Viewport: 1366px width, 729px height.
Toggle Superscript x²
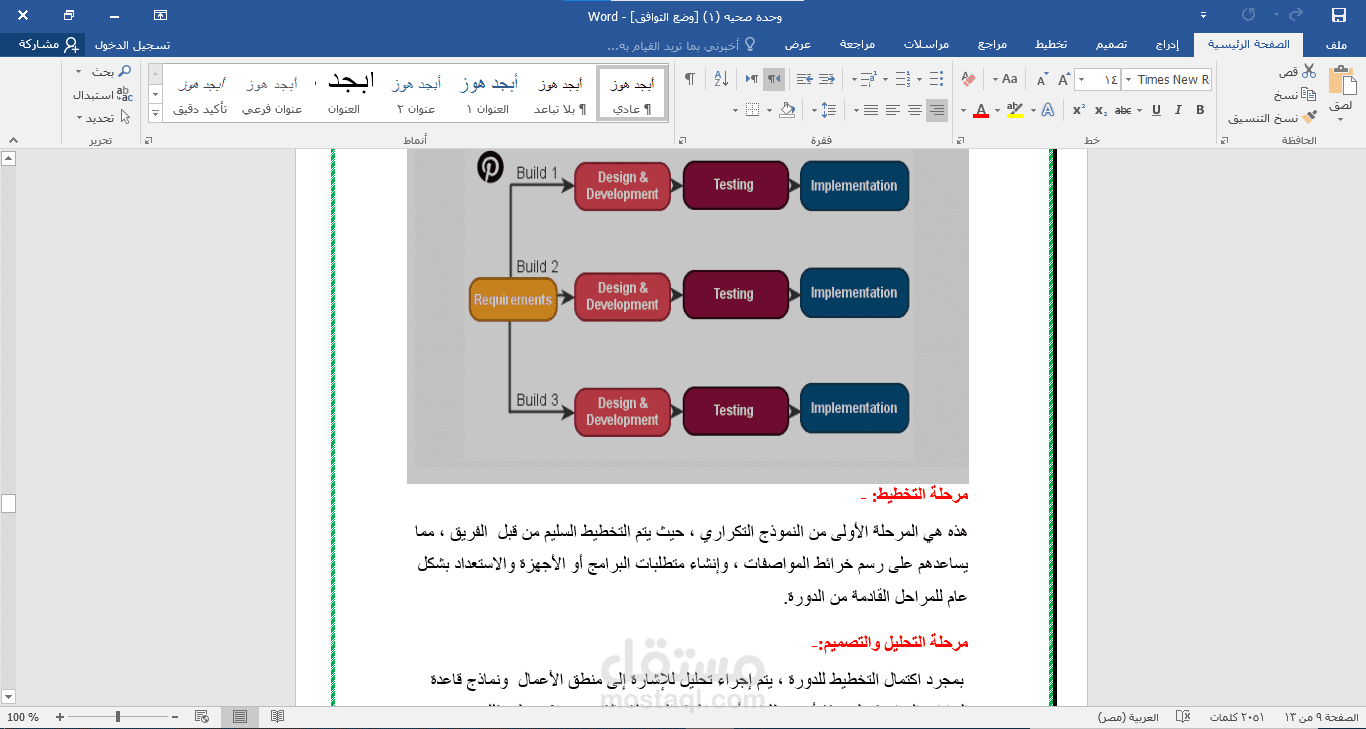point(1079,110)
